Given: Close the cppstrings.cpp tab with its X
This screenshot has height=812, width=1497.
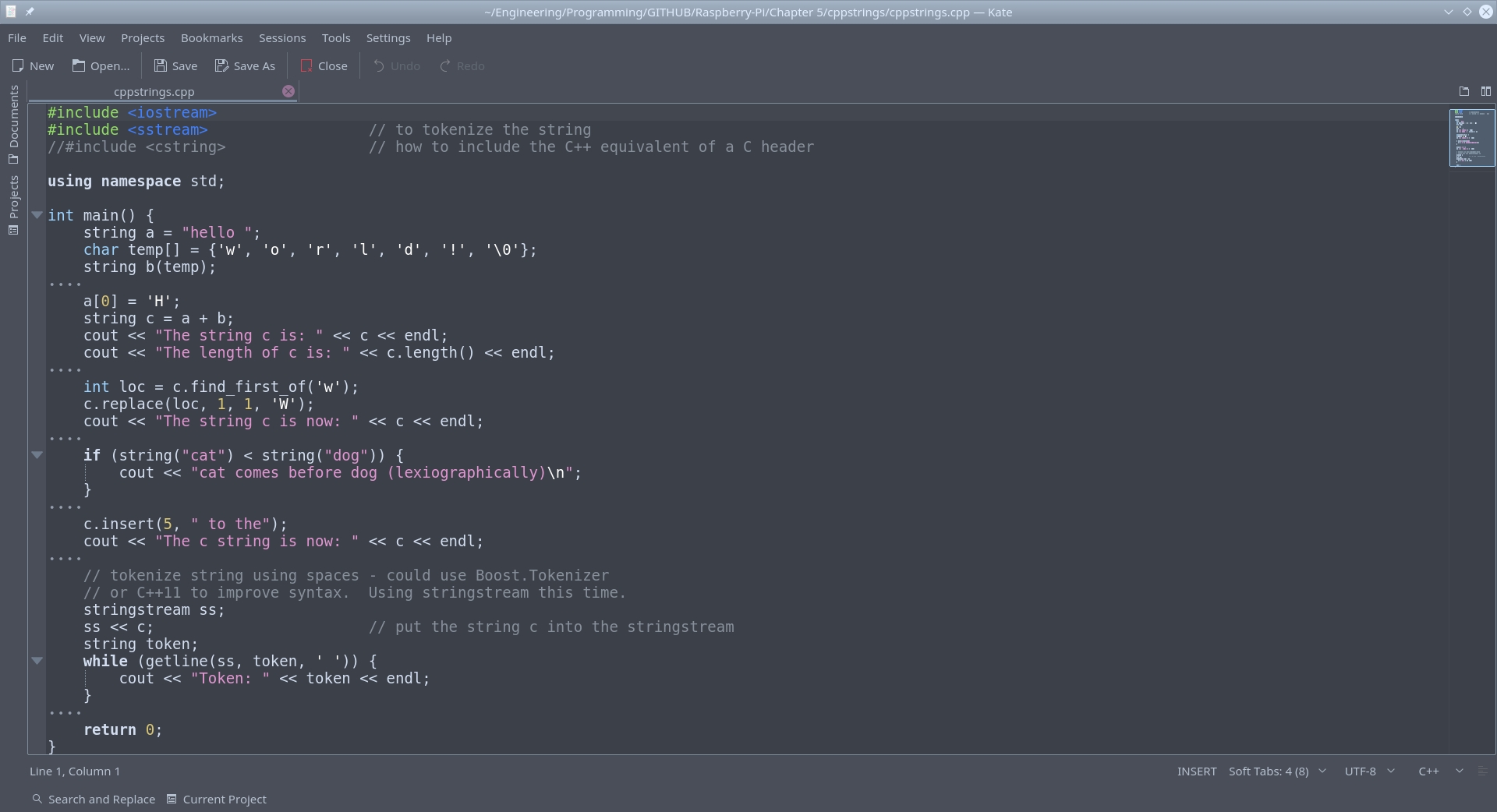Looking at the screenshot, I should click(x=288, y=91).
